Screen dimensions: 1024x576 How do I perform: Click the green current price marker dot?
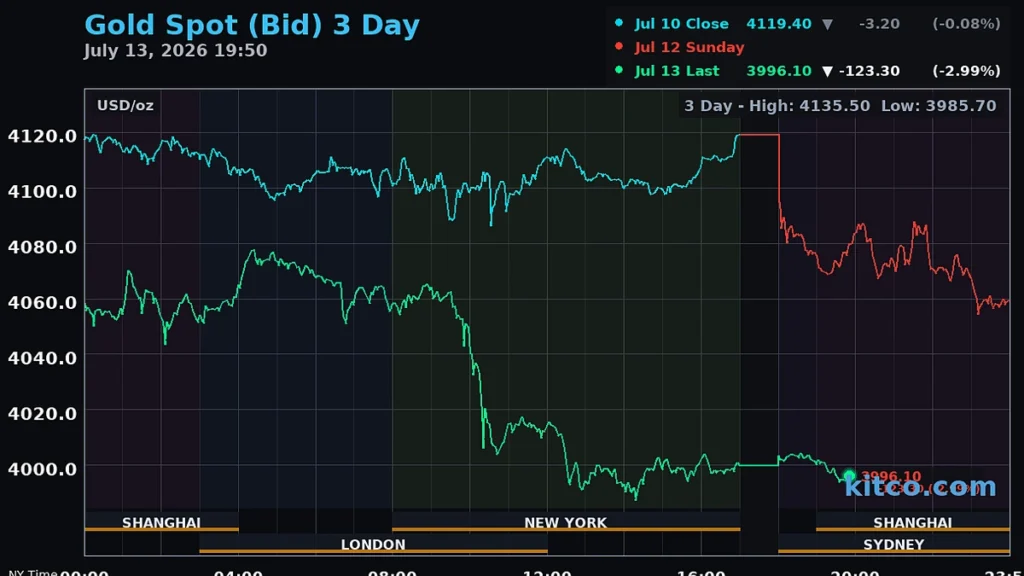point(849,475)
